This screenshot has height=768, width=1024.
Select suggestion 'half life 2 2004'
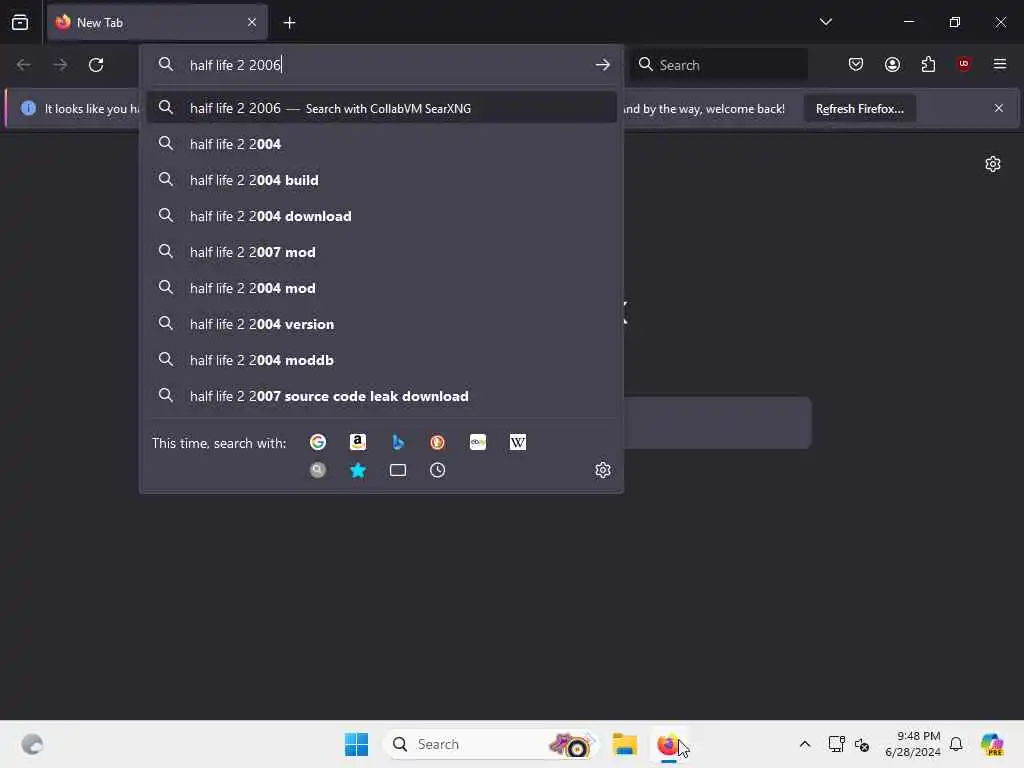coord(381,144)
